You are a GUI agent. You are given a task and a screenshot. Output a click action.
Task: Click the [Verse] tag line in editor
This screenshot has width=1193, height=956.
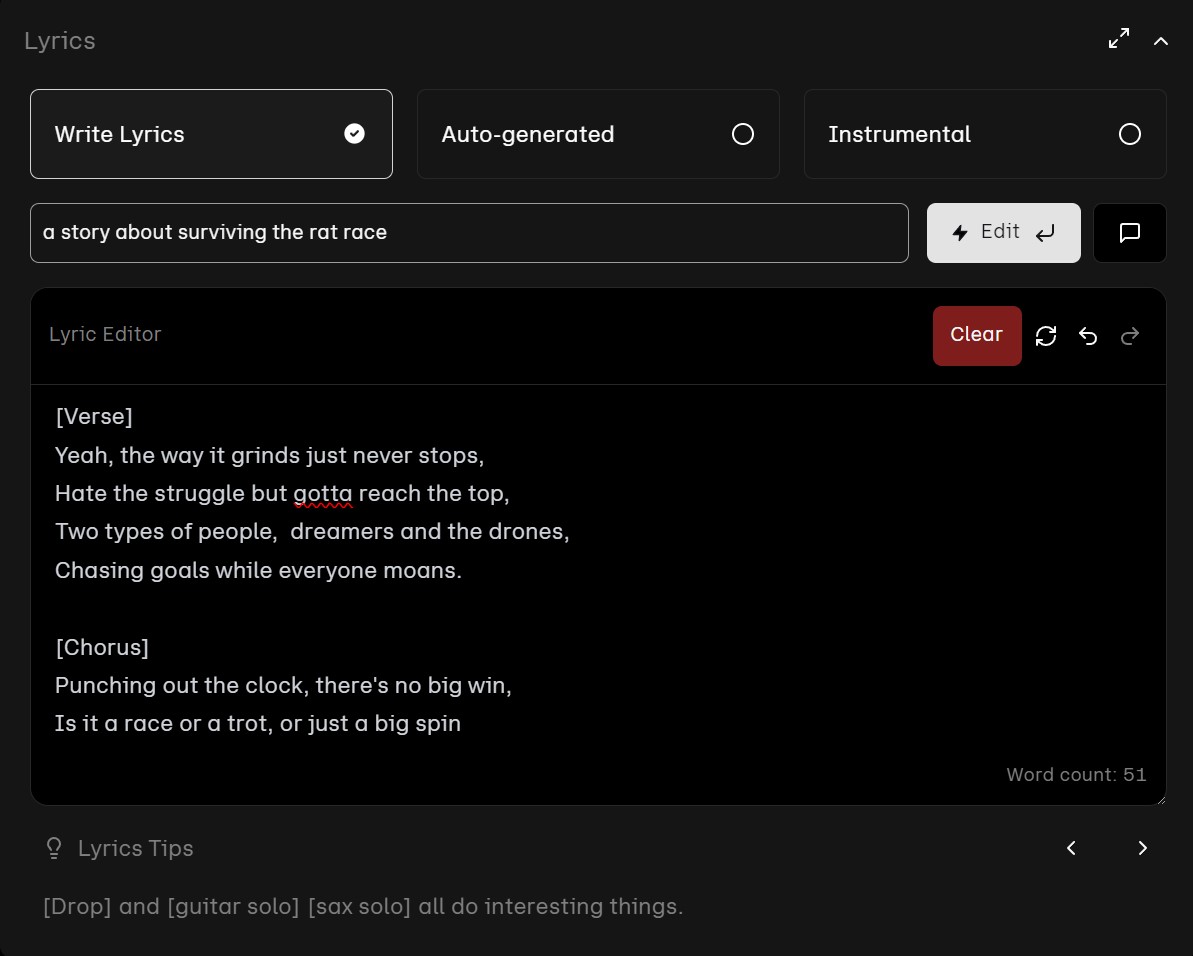pos(94,416)
